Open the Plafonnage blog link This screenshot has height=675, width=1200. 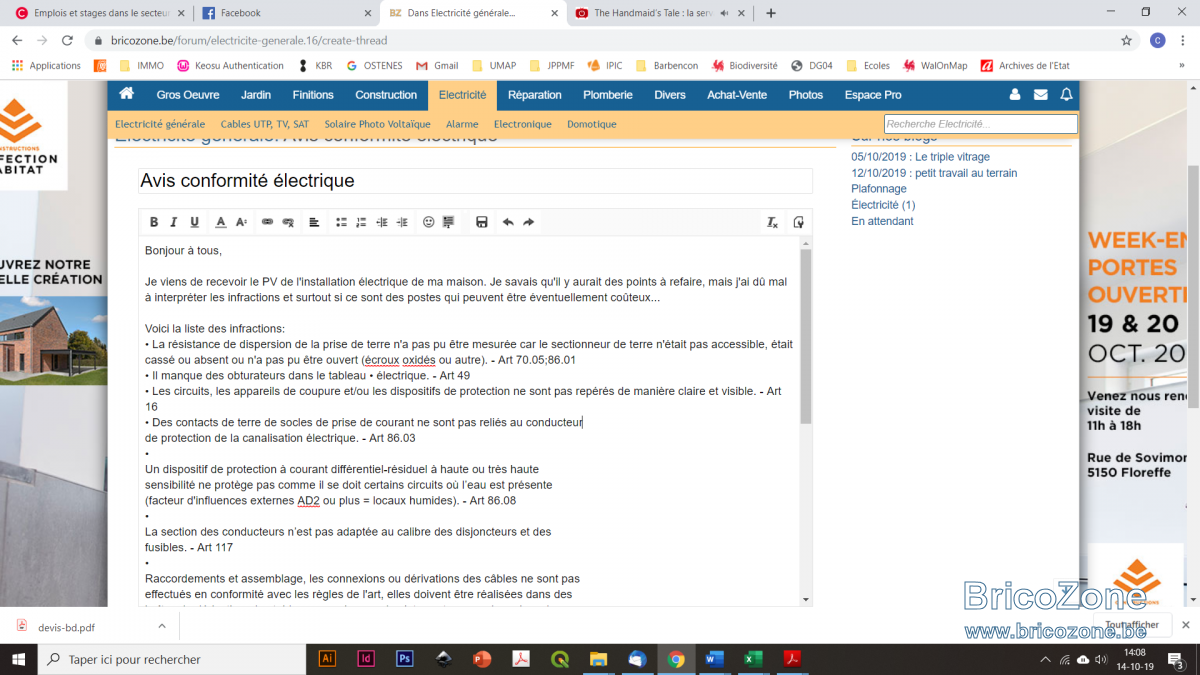tap(879, 189)
